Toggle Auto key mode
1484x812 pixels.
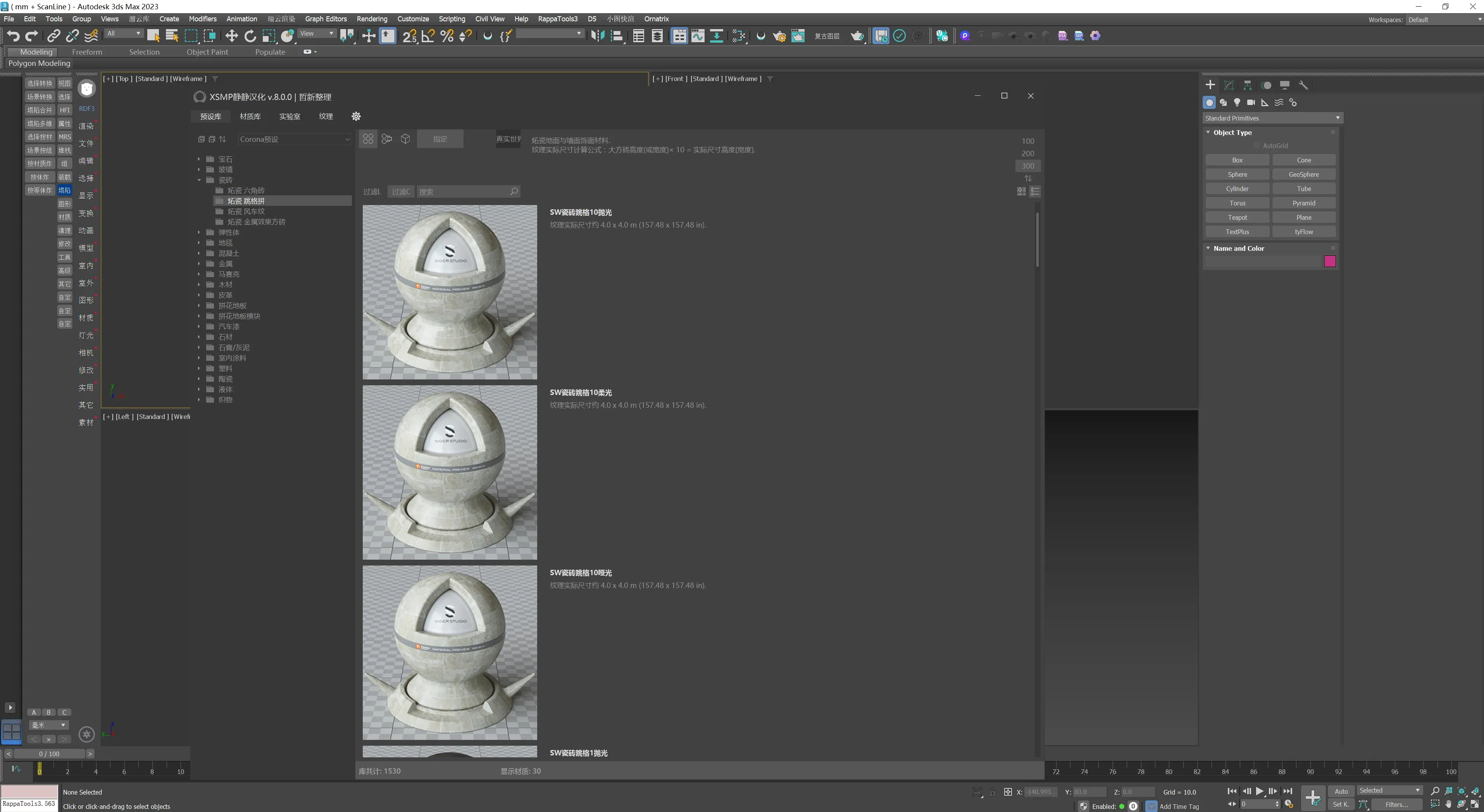pos(1341,791)
